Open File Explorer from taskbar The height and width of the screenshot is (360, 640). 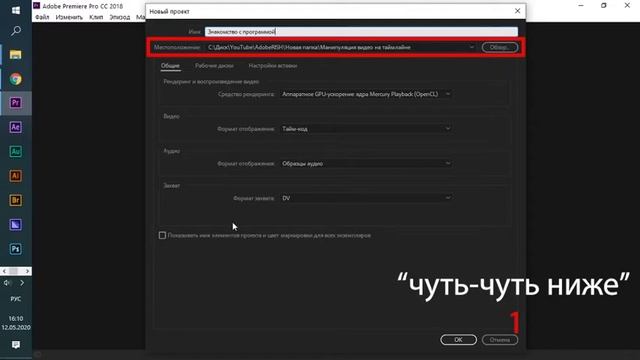(16, 55)
